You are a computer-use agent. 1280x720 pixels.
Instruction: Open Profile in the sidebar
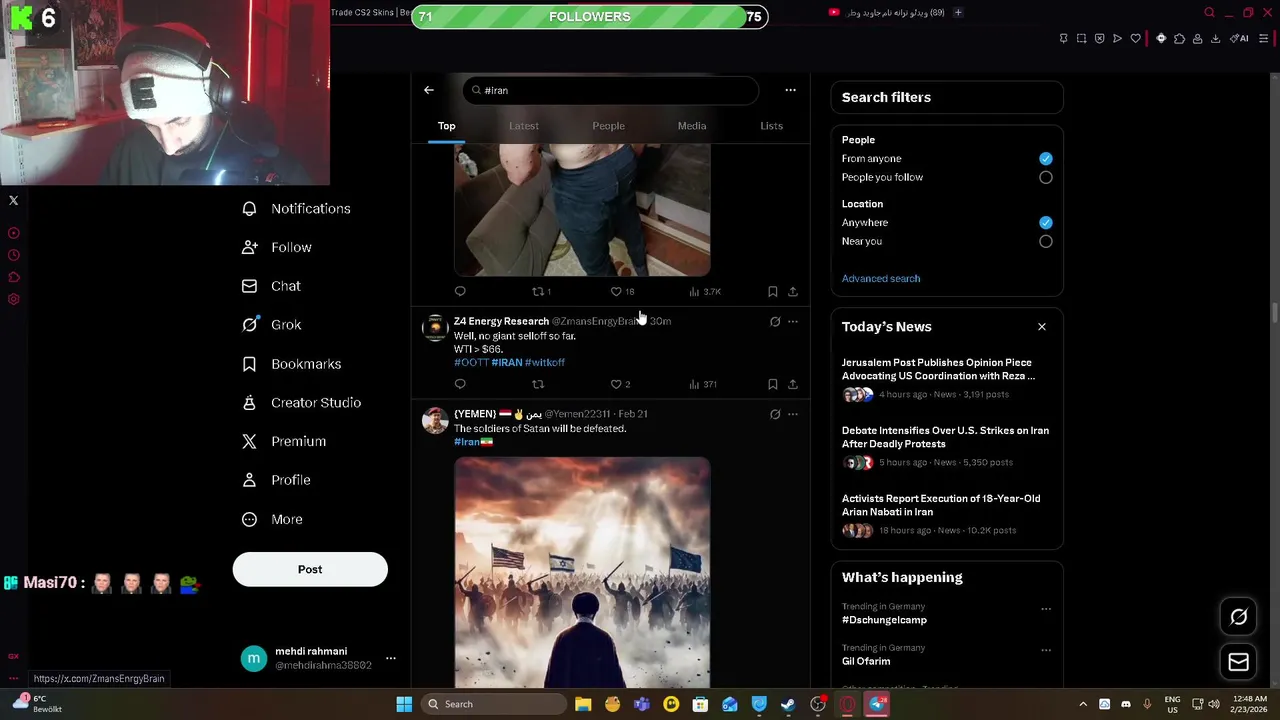click(276, 480)
